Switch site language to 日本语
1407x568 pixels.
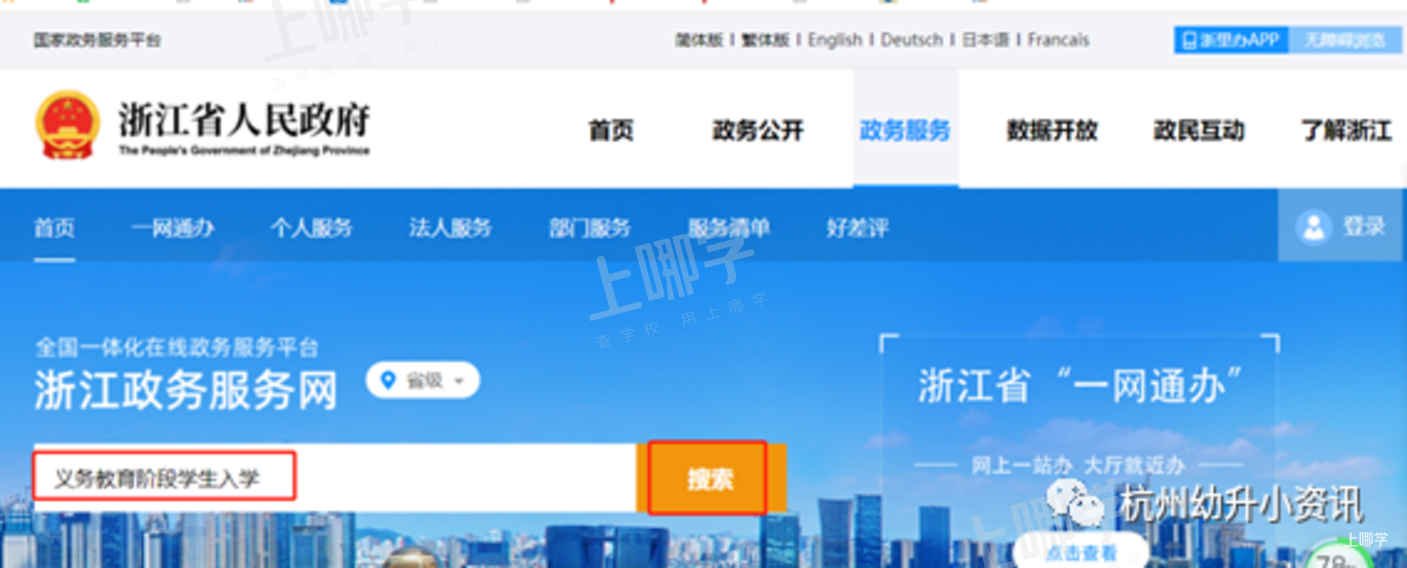point(986,40)
